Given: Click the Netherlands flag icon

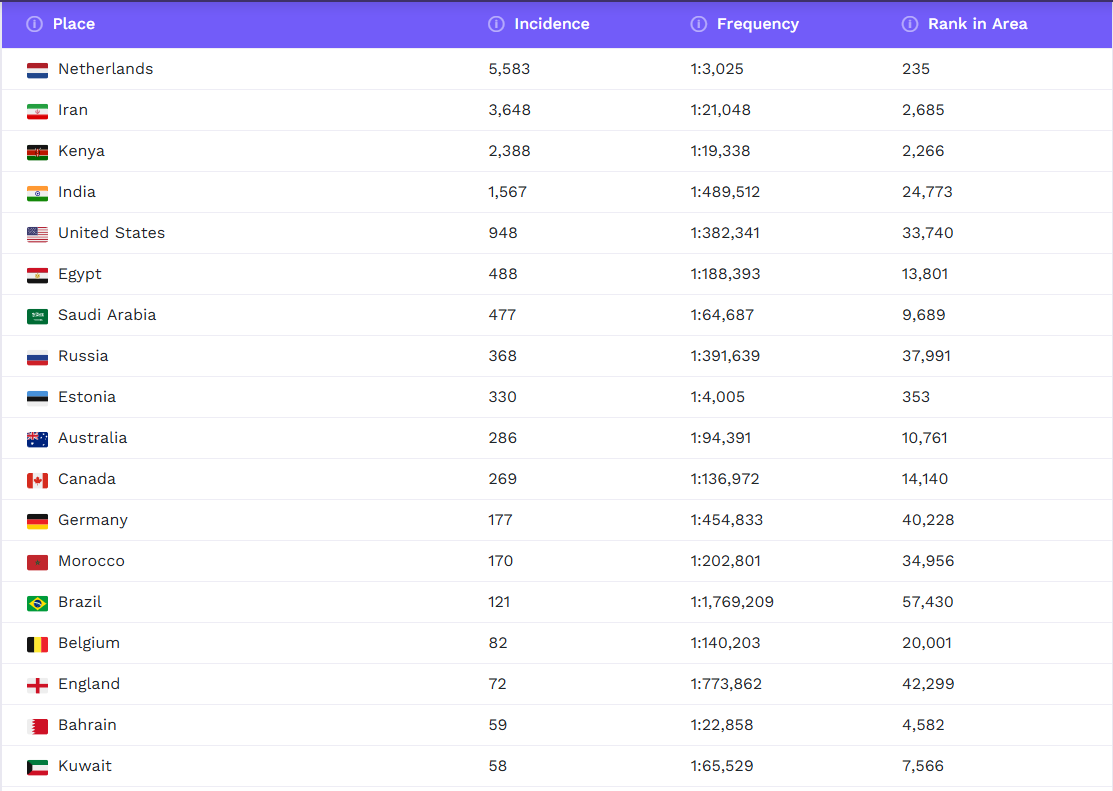Looking at the screenshot, I should tap(37, 70).
